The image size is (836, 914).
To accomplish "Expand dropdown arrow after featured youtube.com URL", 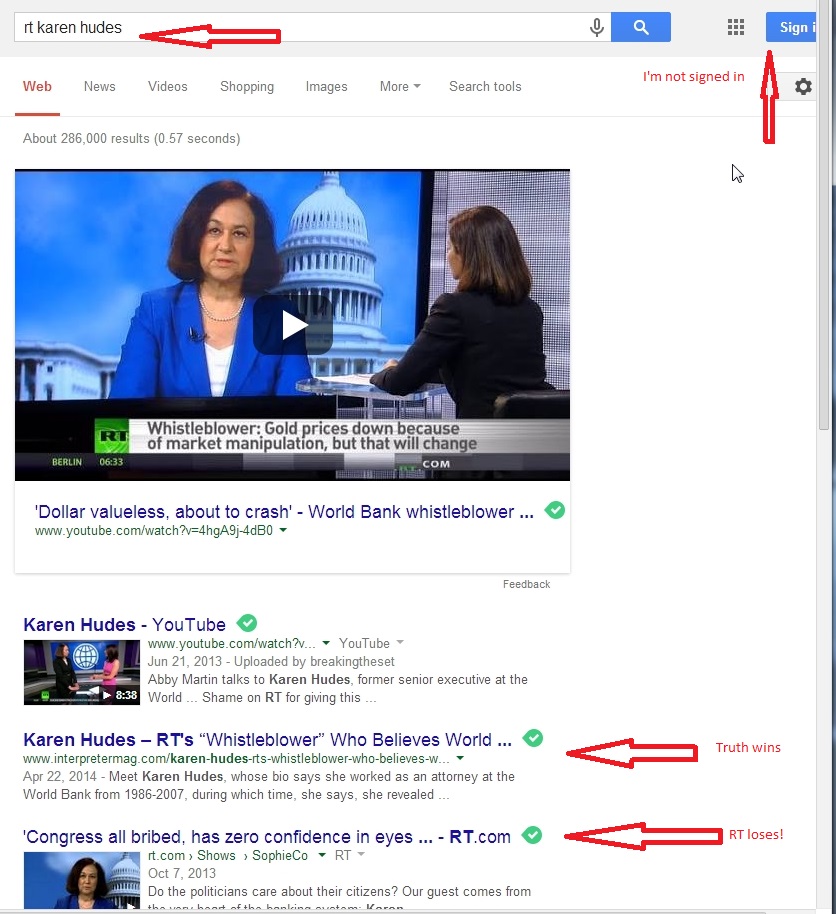I will tap(284, 531).
